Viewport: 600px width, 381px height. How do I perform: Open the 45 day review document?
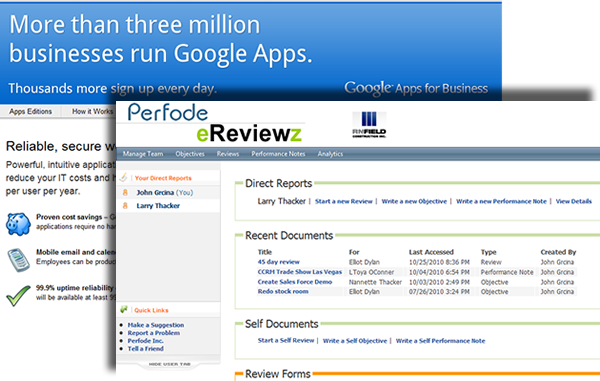click(279, 262)
